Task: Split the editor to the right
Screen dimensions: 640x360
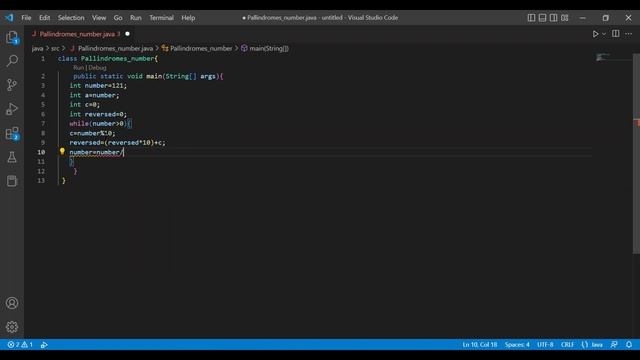Action: coord(616,34)
